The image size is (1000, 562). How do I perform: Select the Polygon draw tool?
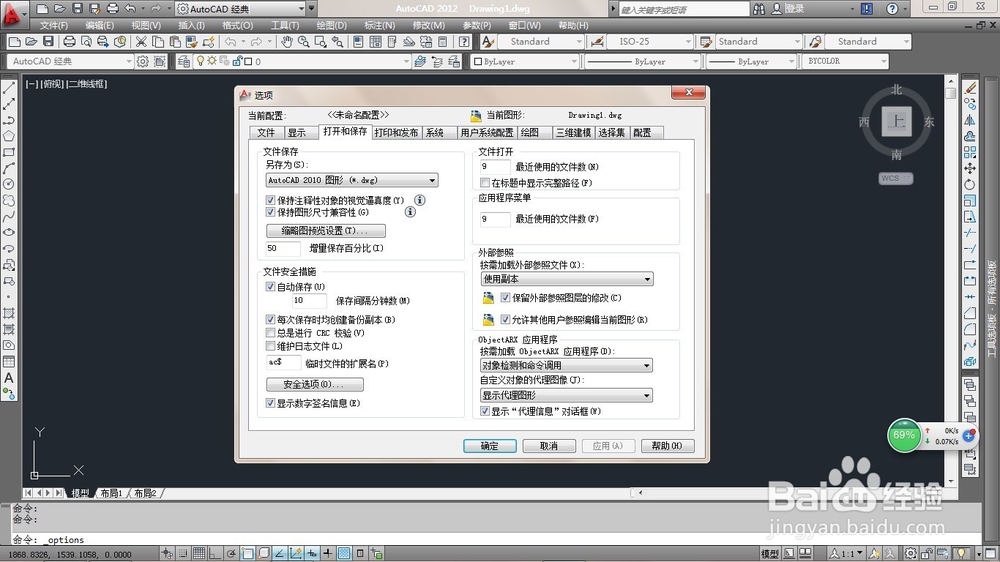pos(9,136)
